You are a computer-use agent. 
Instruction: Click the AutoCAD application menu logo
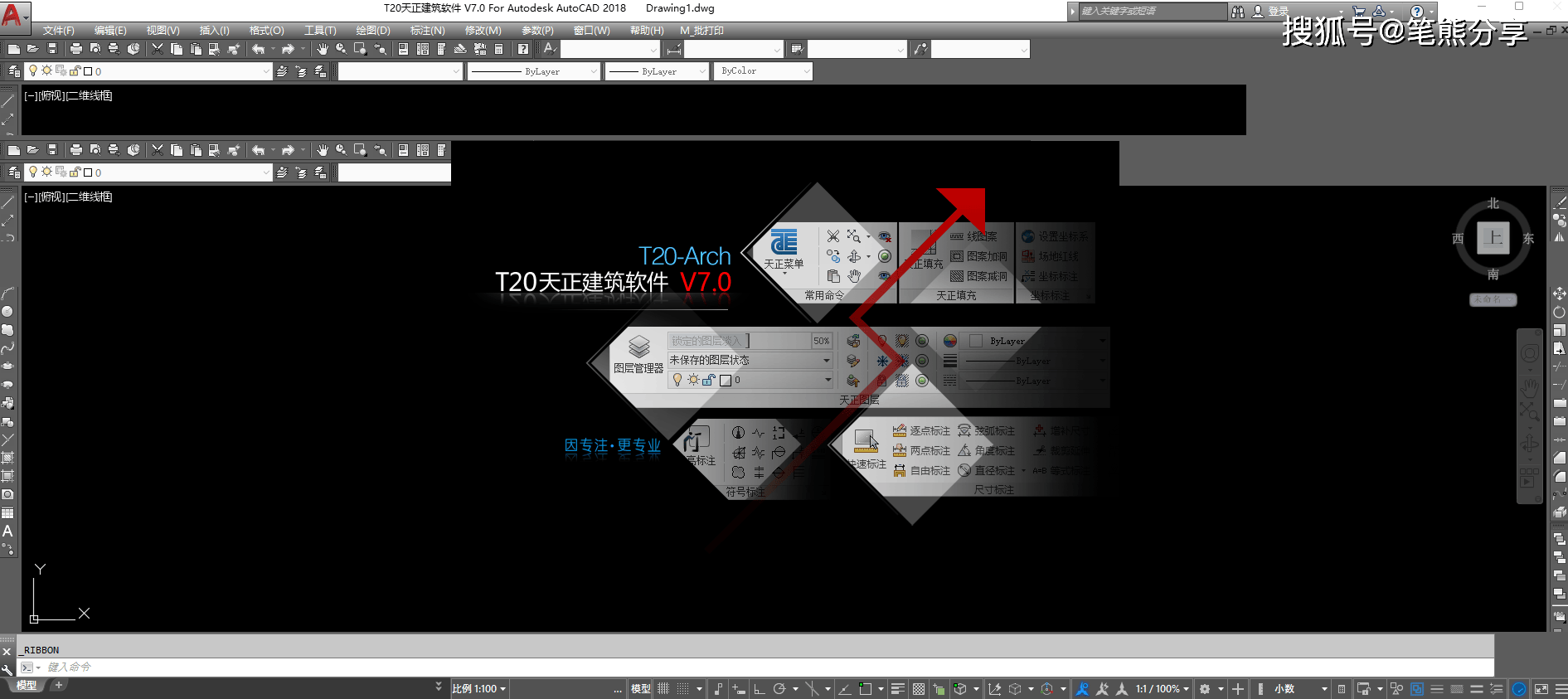(12, 14)
